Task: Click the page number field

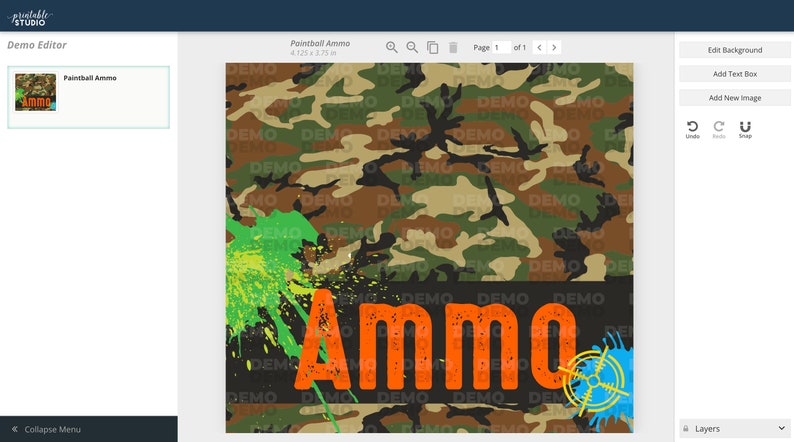Action: point(501,47)
